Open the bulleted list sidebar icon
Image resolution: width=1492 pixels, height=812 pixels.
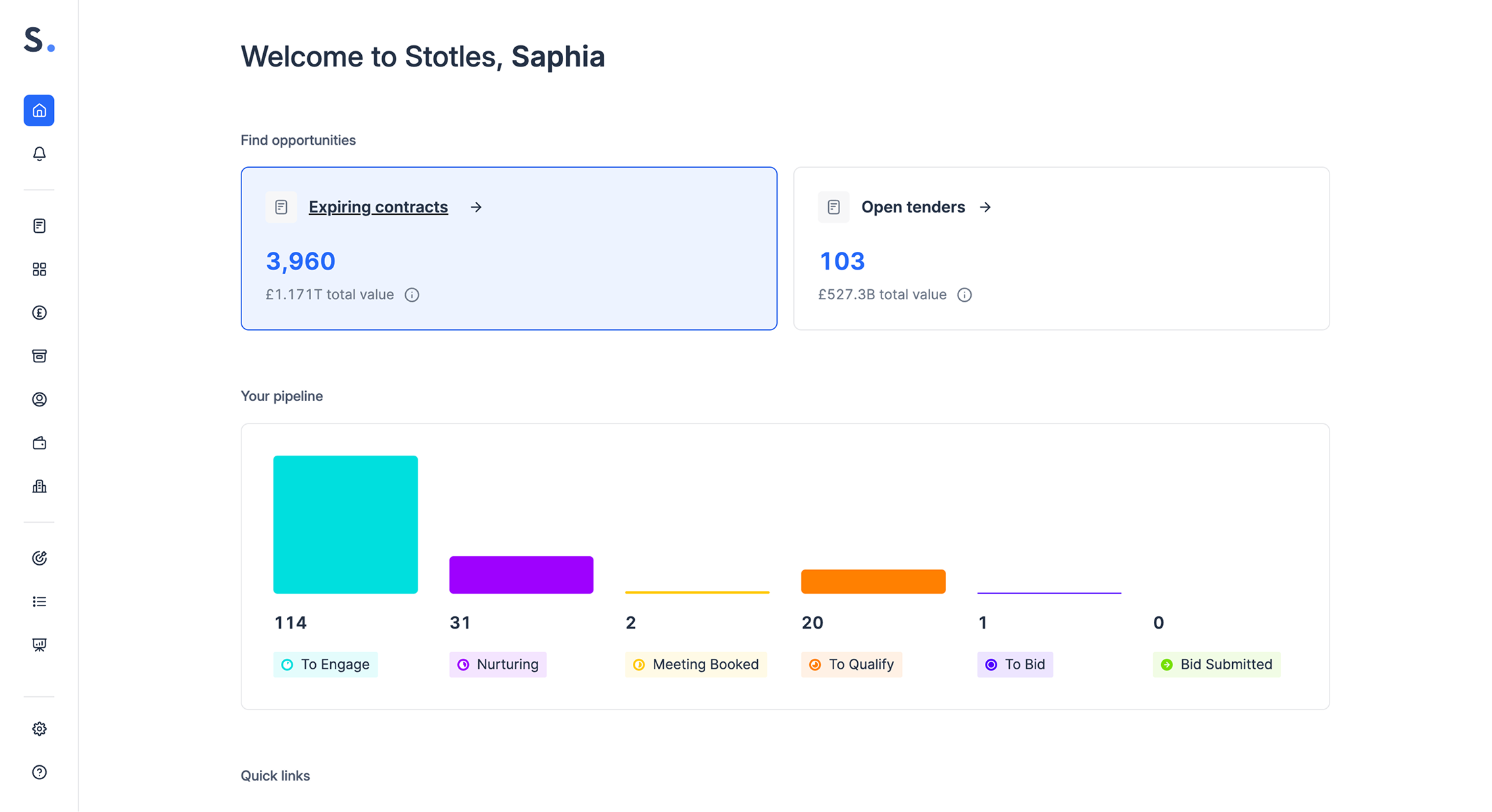[39, 602]
